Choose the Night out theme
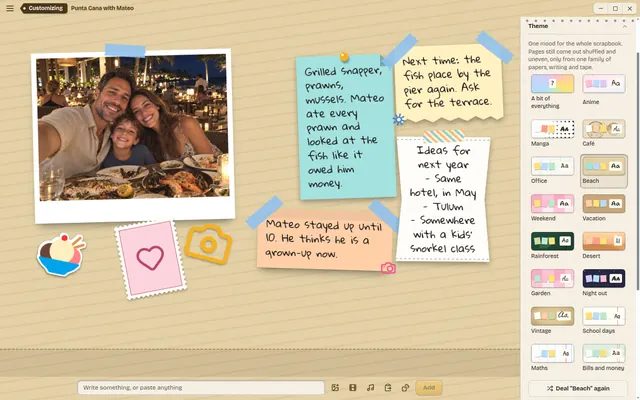The height and width of the screenshot is (400, 640). 604,282
